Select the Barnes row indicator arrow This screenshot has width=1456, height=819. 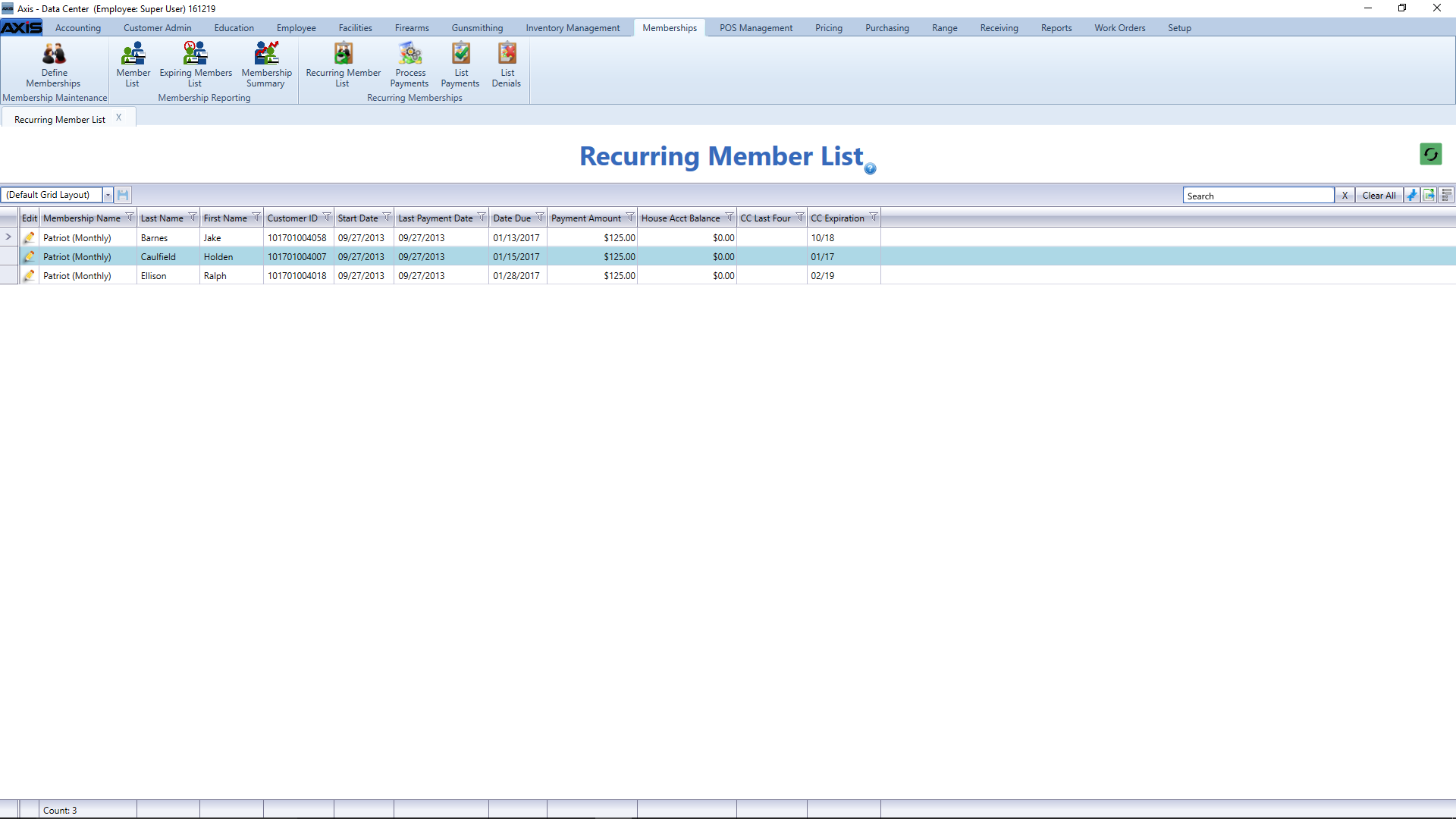[8, 237]
